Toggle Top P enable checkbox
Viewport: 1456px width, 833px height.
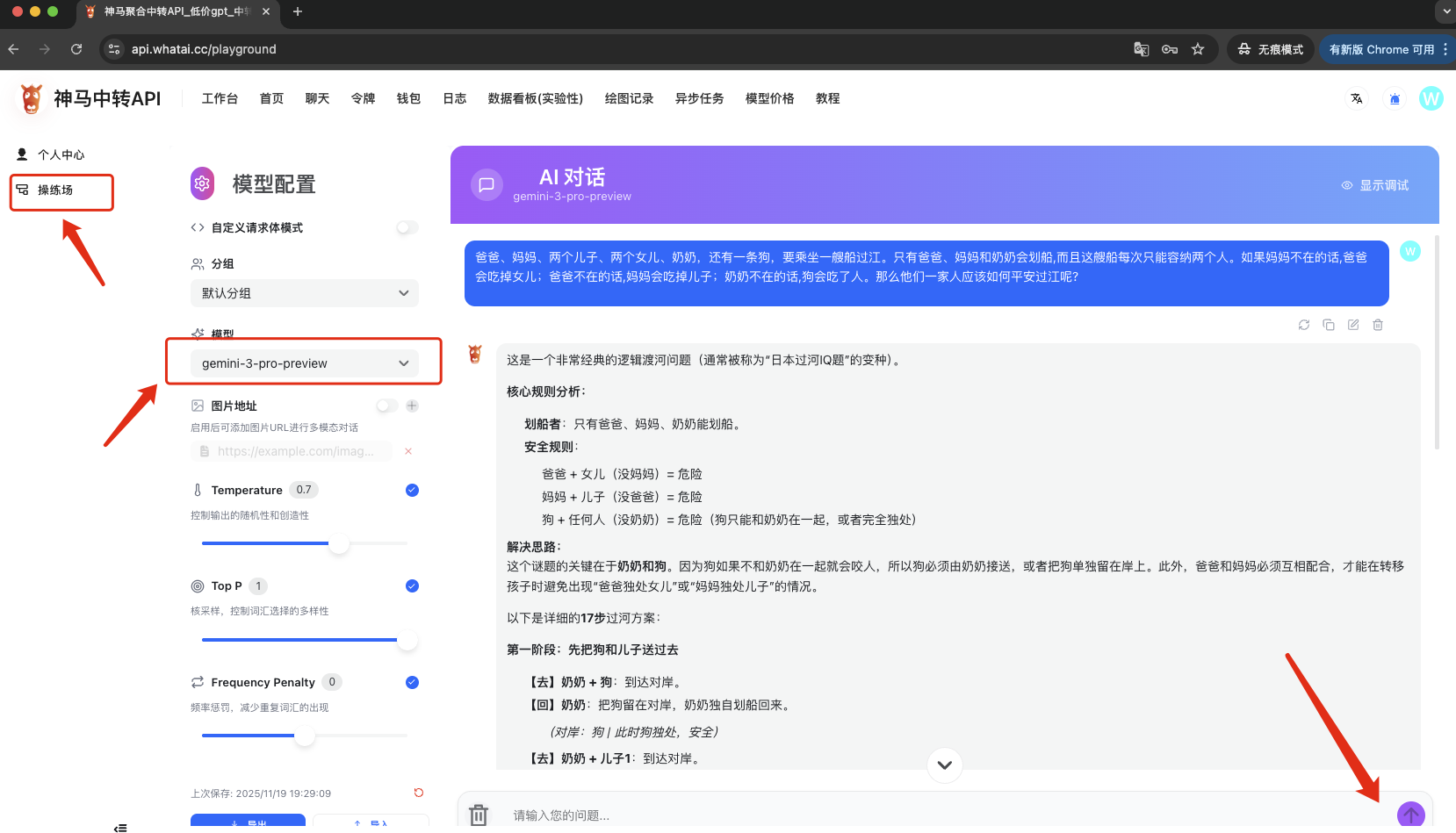click(x=412, y=585)
